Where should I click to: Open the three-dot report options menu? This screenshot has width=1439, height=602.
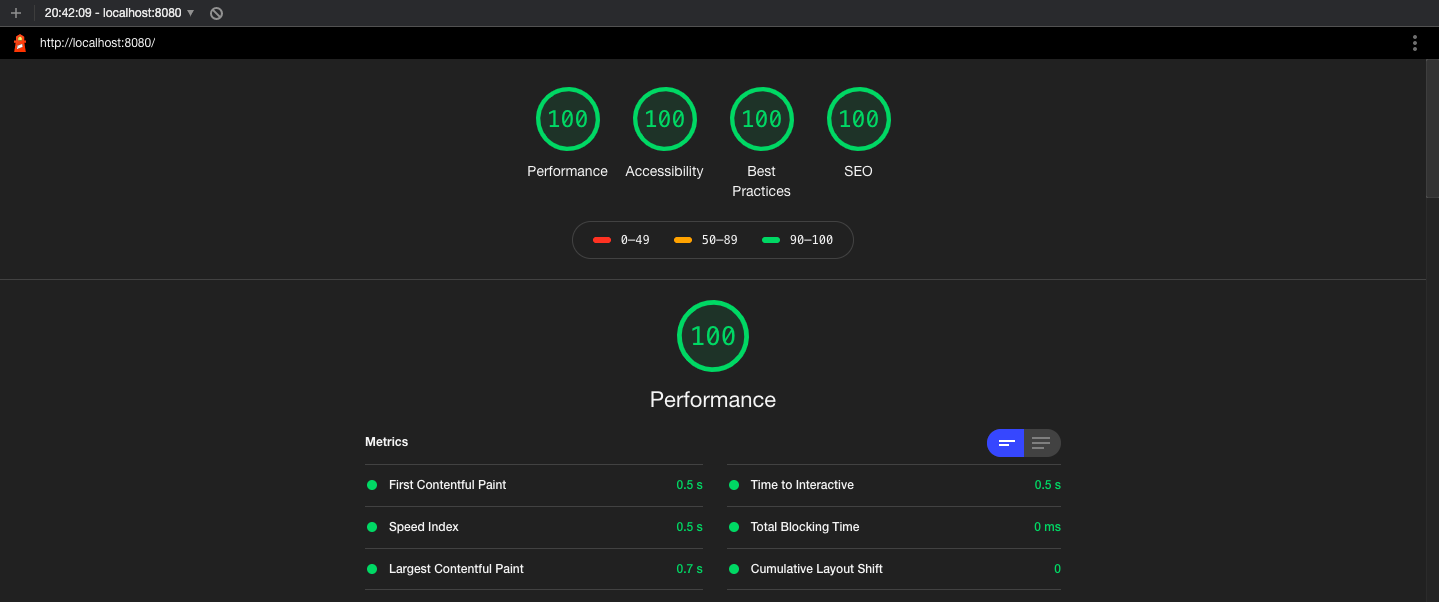coord(1414,43)
